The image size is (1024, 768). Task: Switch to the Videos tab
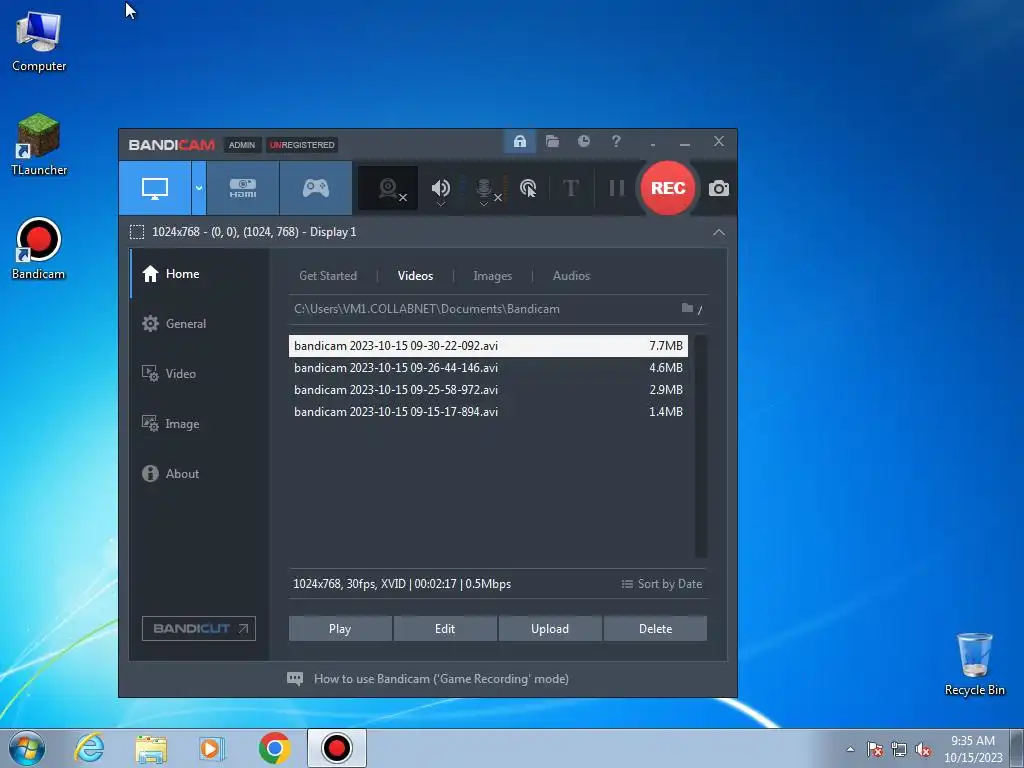pos(415,276)
